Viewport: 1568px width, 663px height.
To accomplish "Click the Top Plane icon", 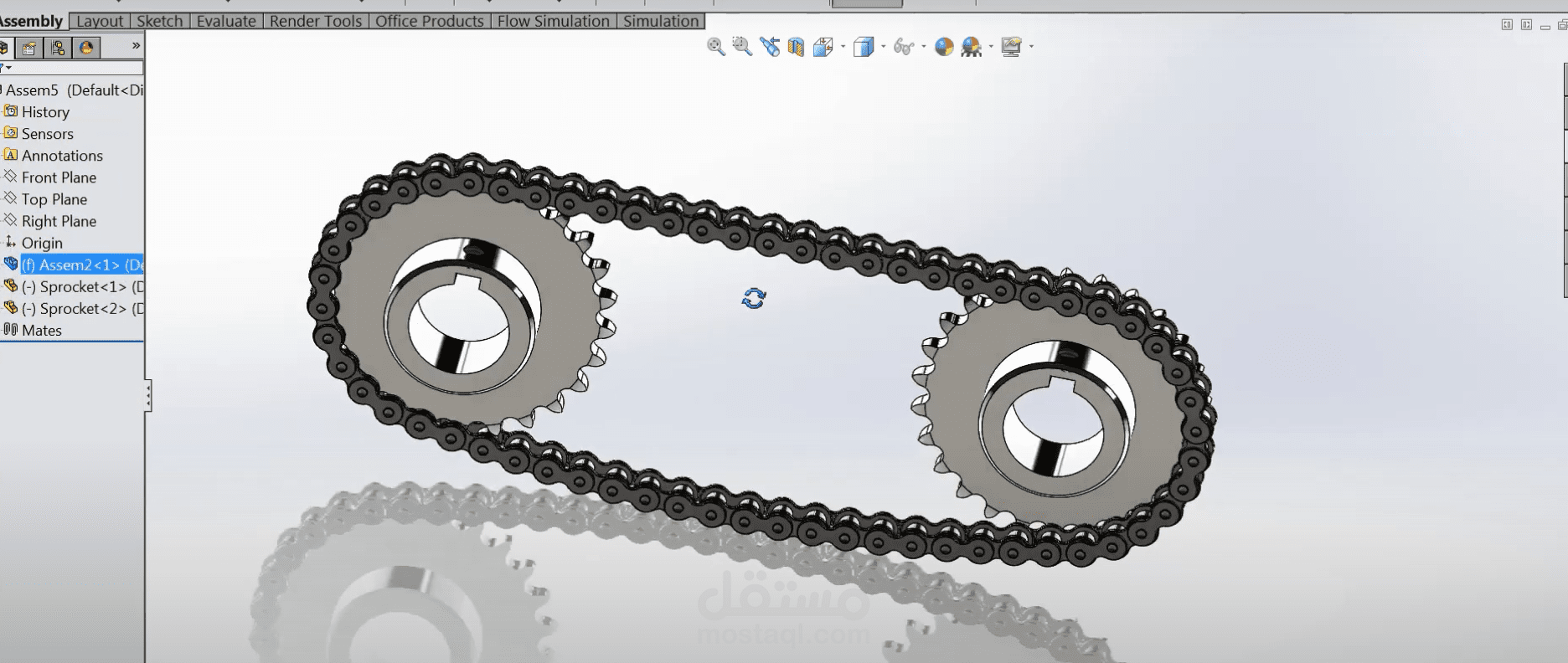I will coord(10,198).
